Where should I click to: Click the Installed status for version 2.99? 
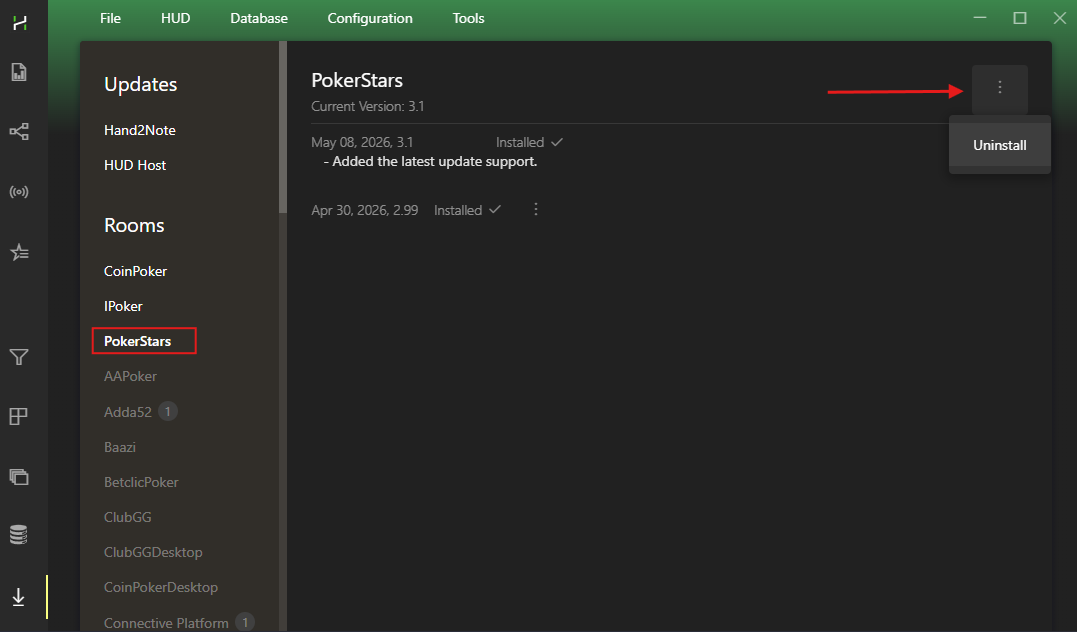click(467, 210)
